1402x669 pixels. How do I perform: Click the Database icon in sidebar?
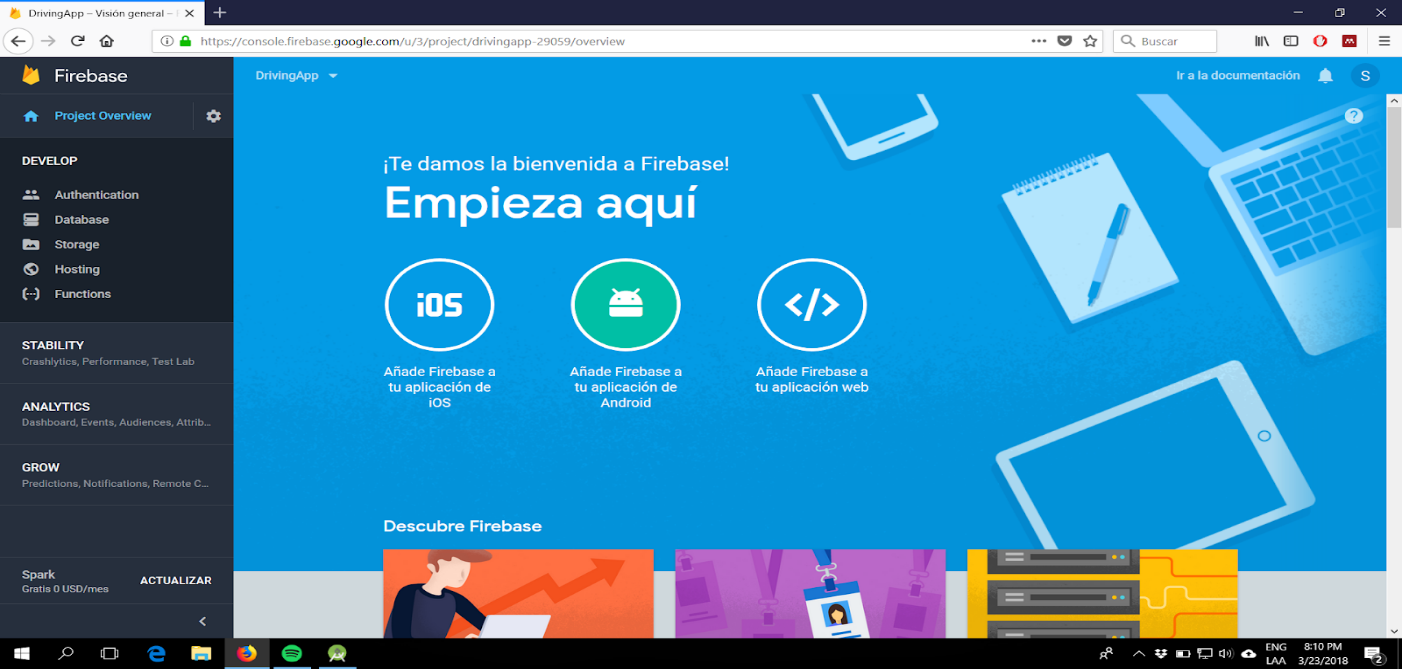(x=31, y=220)
